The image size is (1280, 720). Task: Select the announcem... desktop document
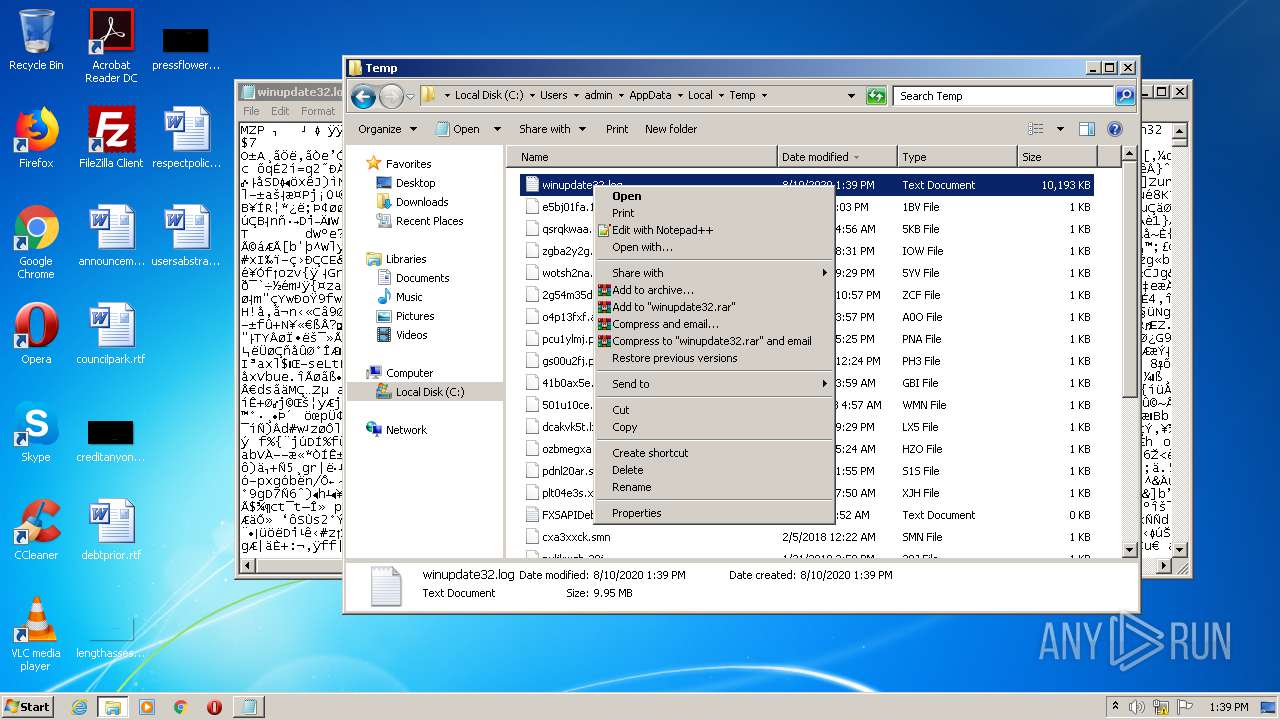(111, 236)
